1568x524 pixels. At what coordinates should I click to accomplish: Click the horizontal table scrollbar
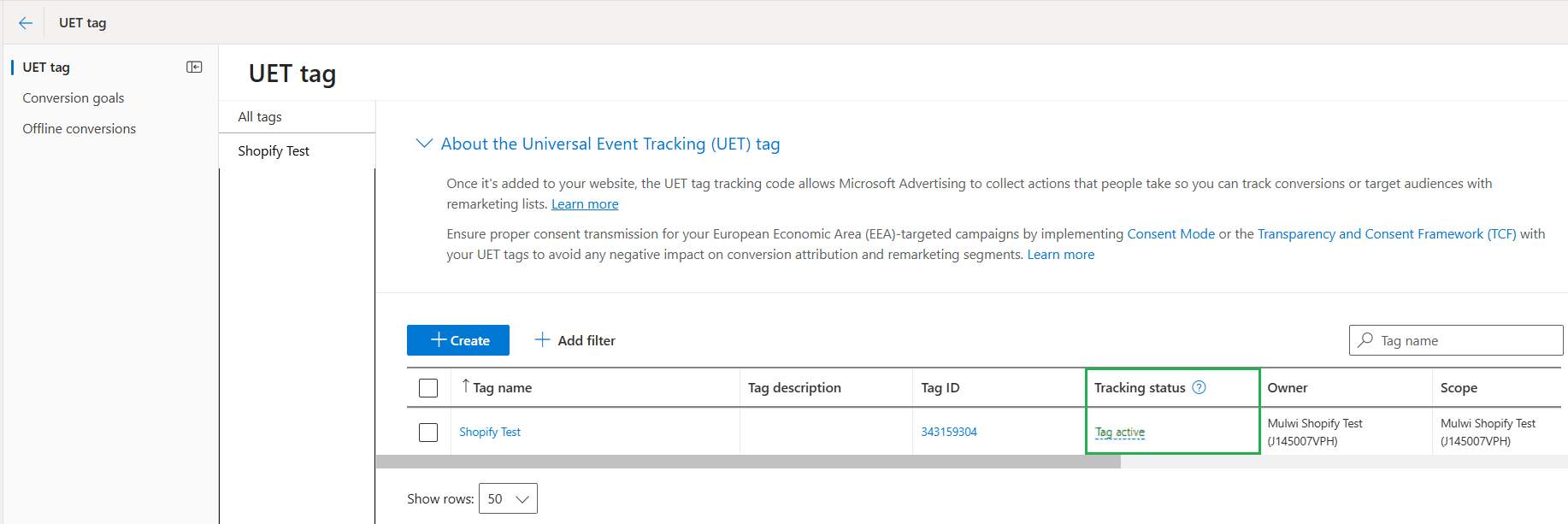[748, 462]
